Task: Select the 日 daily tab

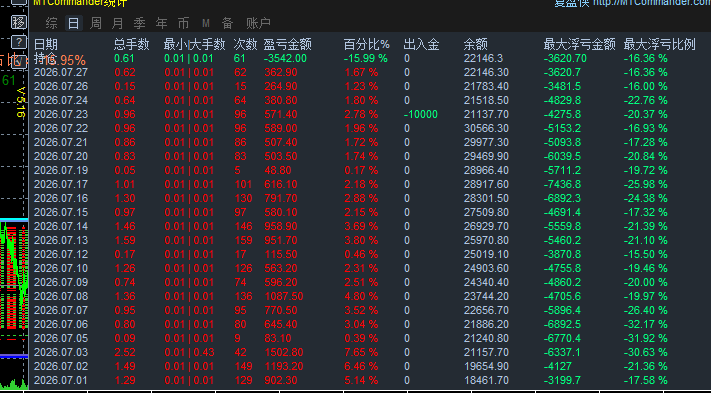Action: point(73,23)
